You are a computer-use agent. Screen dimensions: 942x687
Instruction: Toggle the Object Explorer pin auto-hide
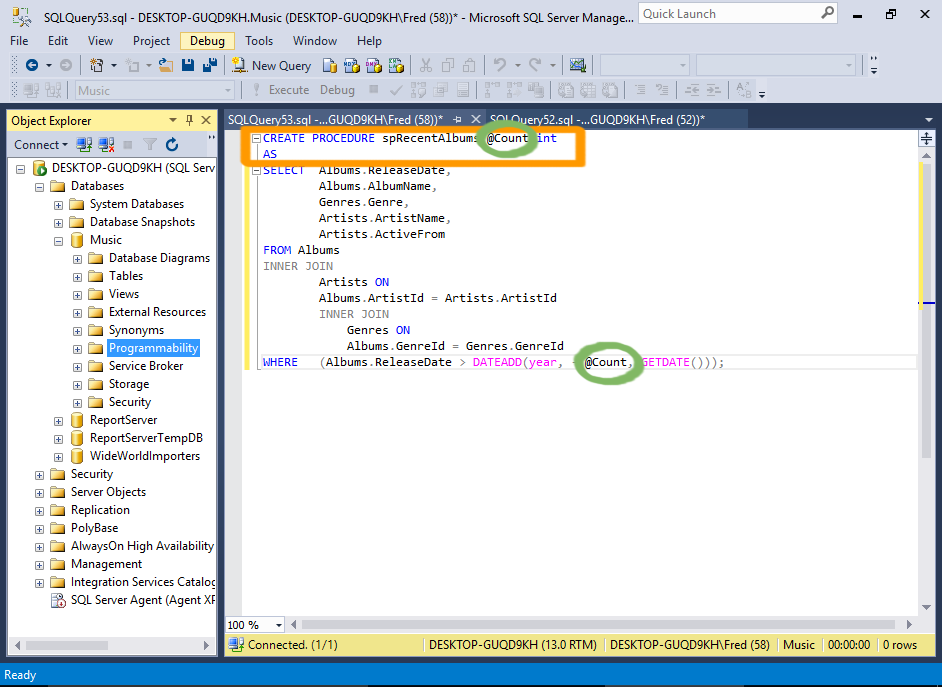(189, 120)
